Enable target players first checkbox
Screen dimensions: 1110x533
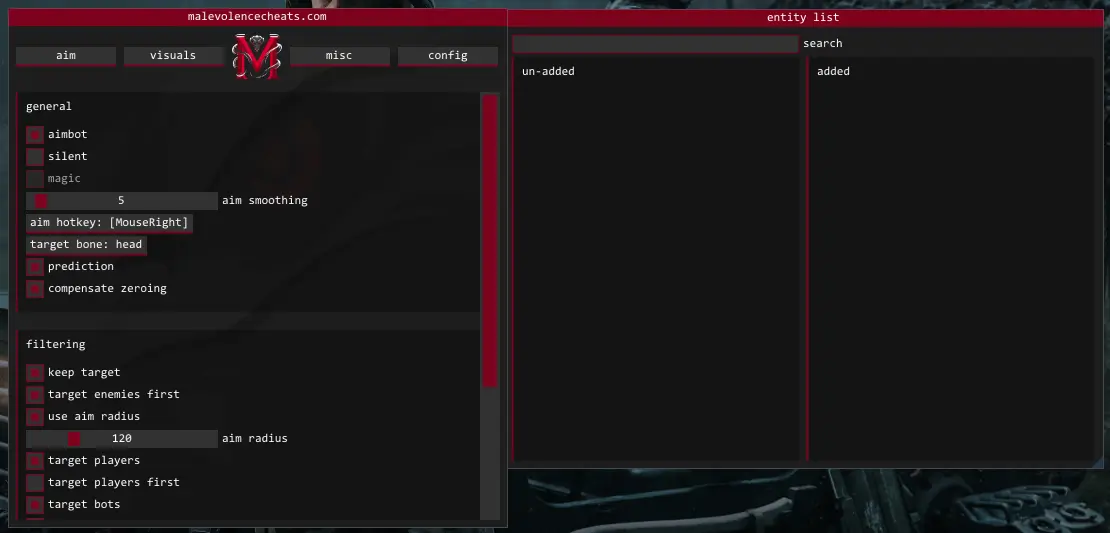click(x=35, y=482)
